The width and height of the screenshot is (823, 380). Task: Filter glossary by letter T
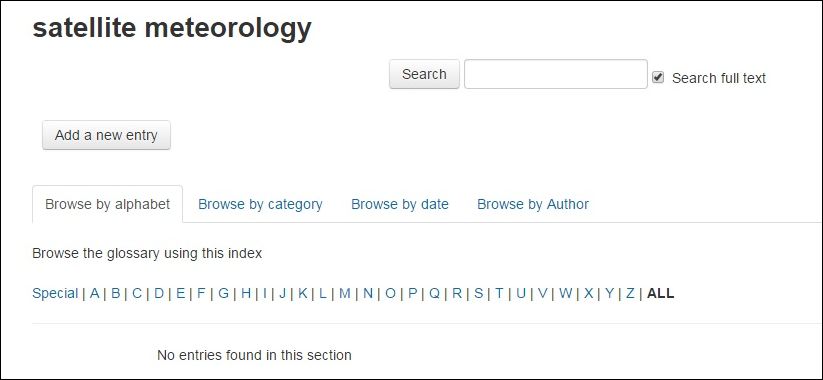[499, 293]
